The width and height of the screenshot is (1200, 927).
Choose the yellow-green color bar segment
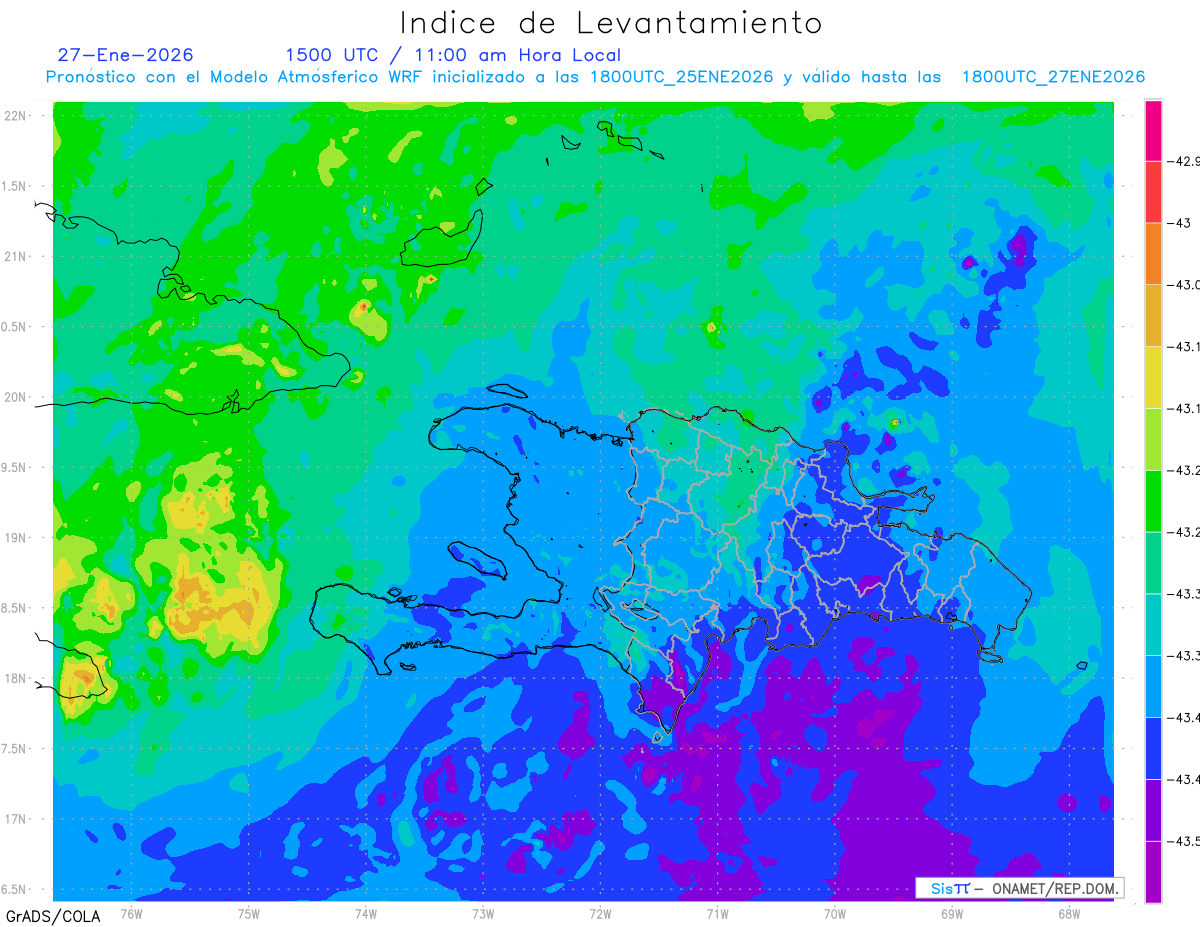[x=1153, y=439]
